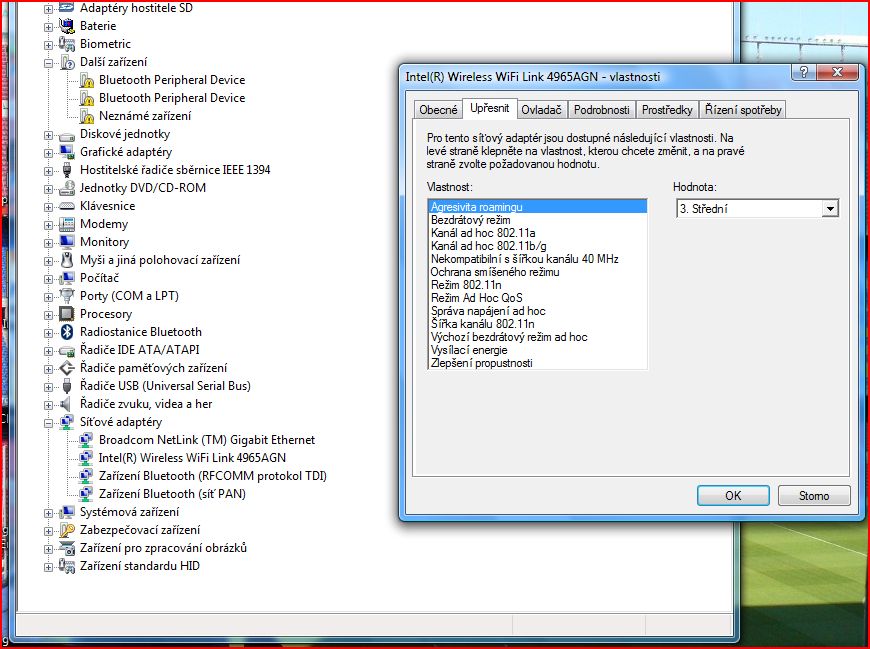Select Agresivita roamingu property
870x649 pixels.
538,206
